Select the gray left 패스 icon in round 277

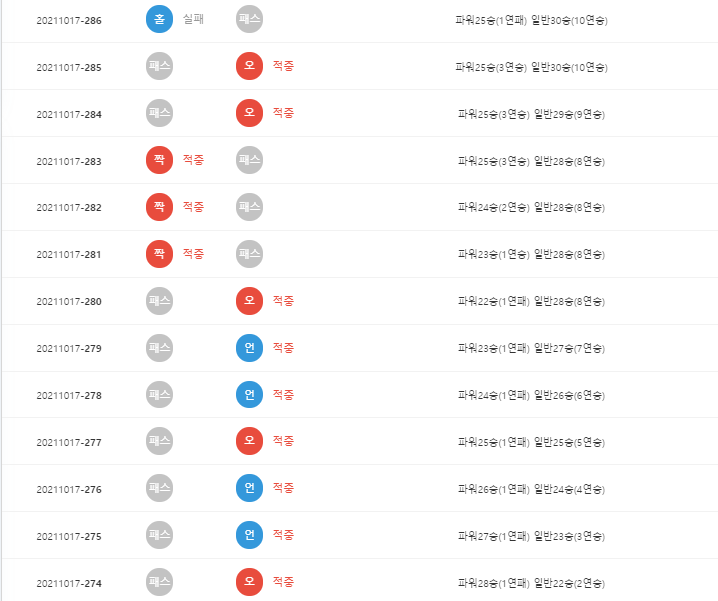pyautogui.click(x=159, y=441)
